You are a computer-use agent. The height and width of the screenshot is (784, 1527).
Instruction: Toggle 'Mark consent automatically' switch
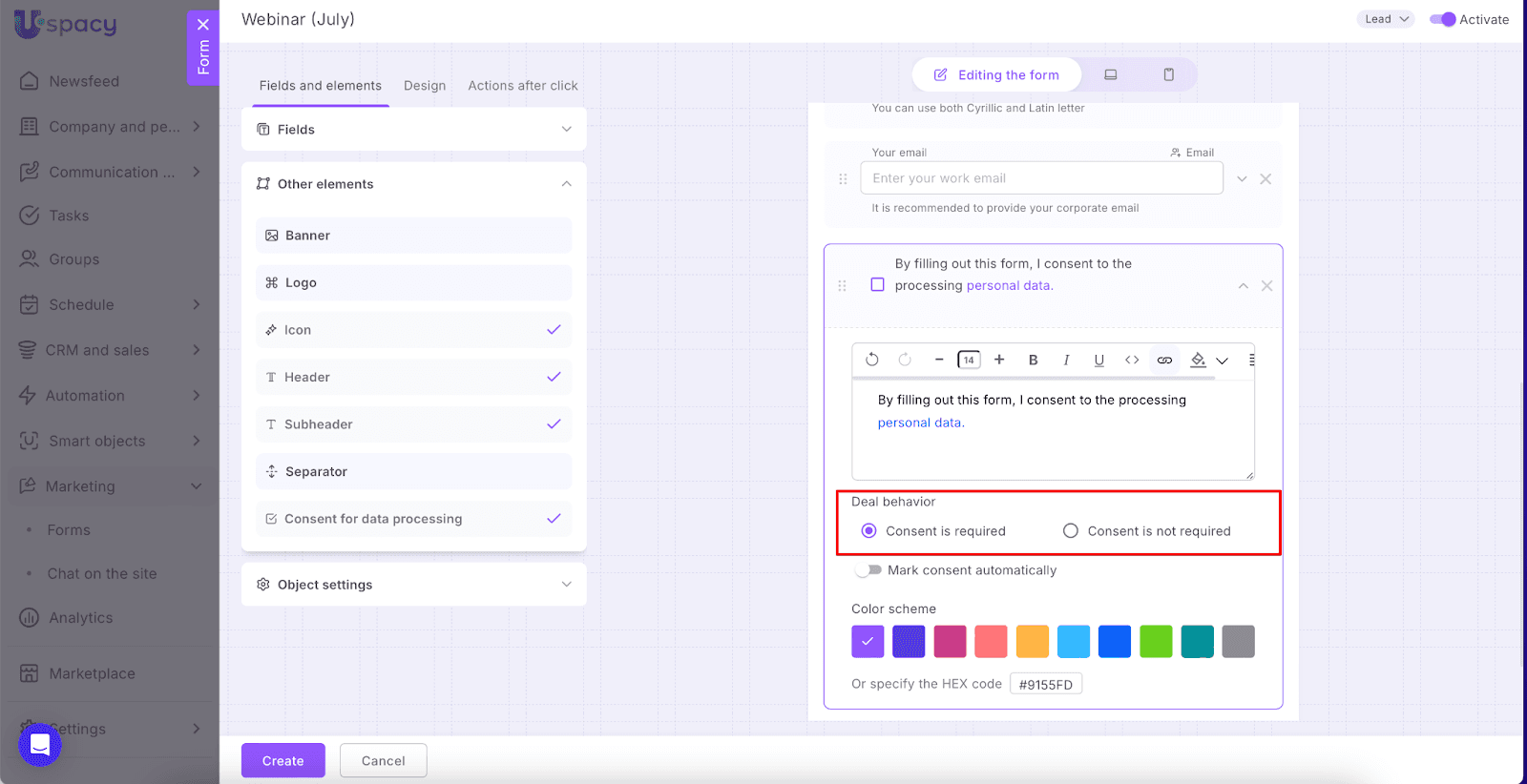click(x=868, y=570)
